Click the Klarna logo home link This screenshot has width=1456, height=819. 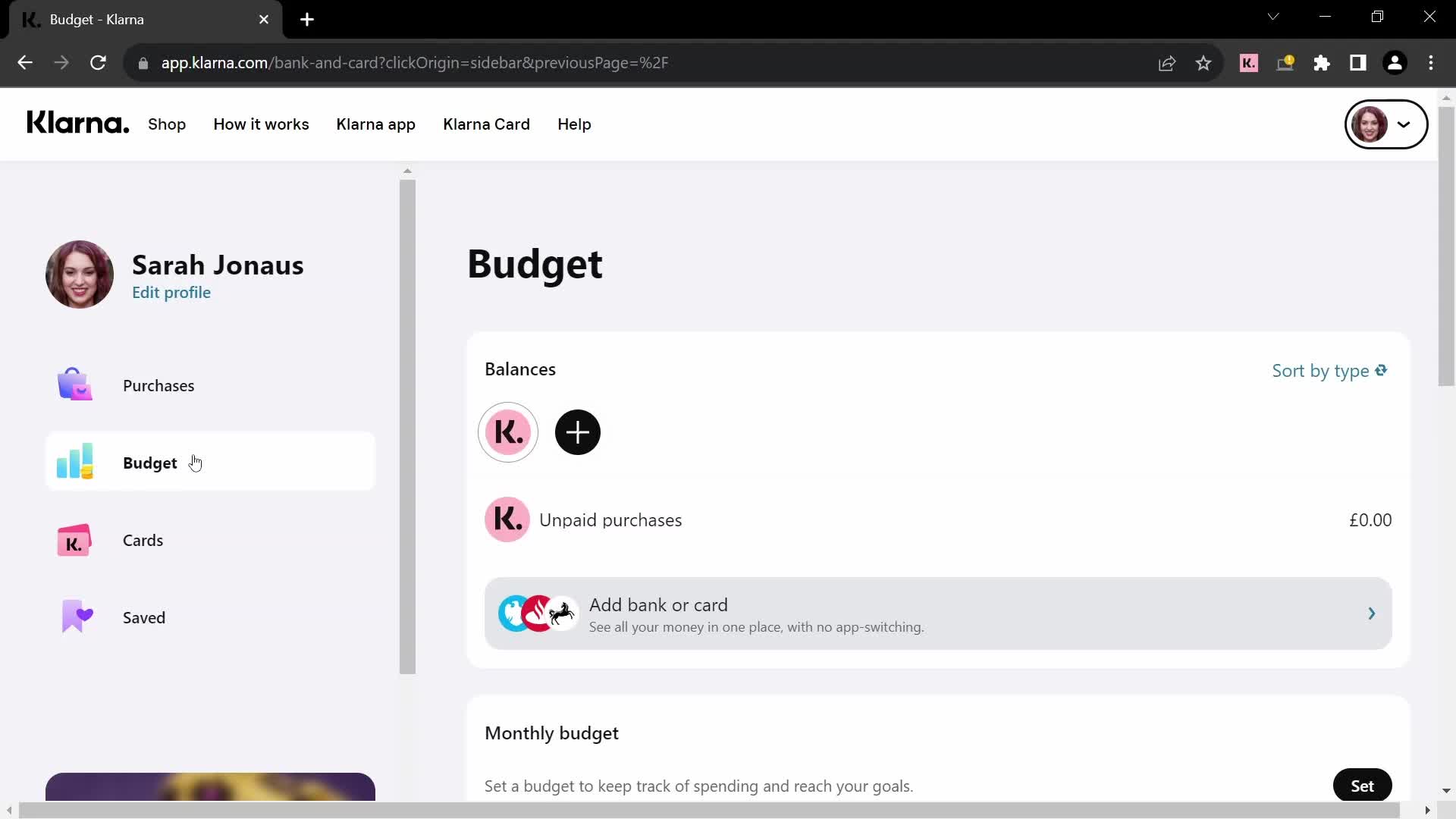click(x=78, y=124)
